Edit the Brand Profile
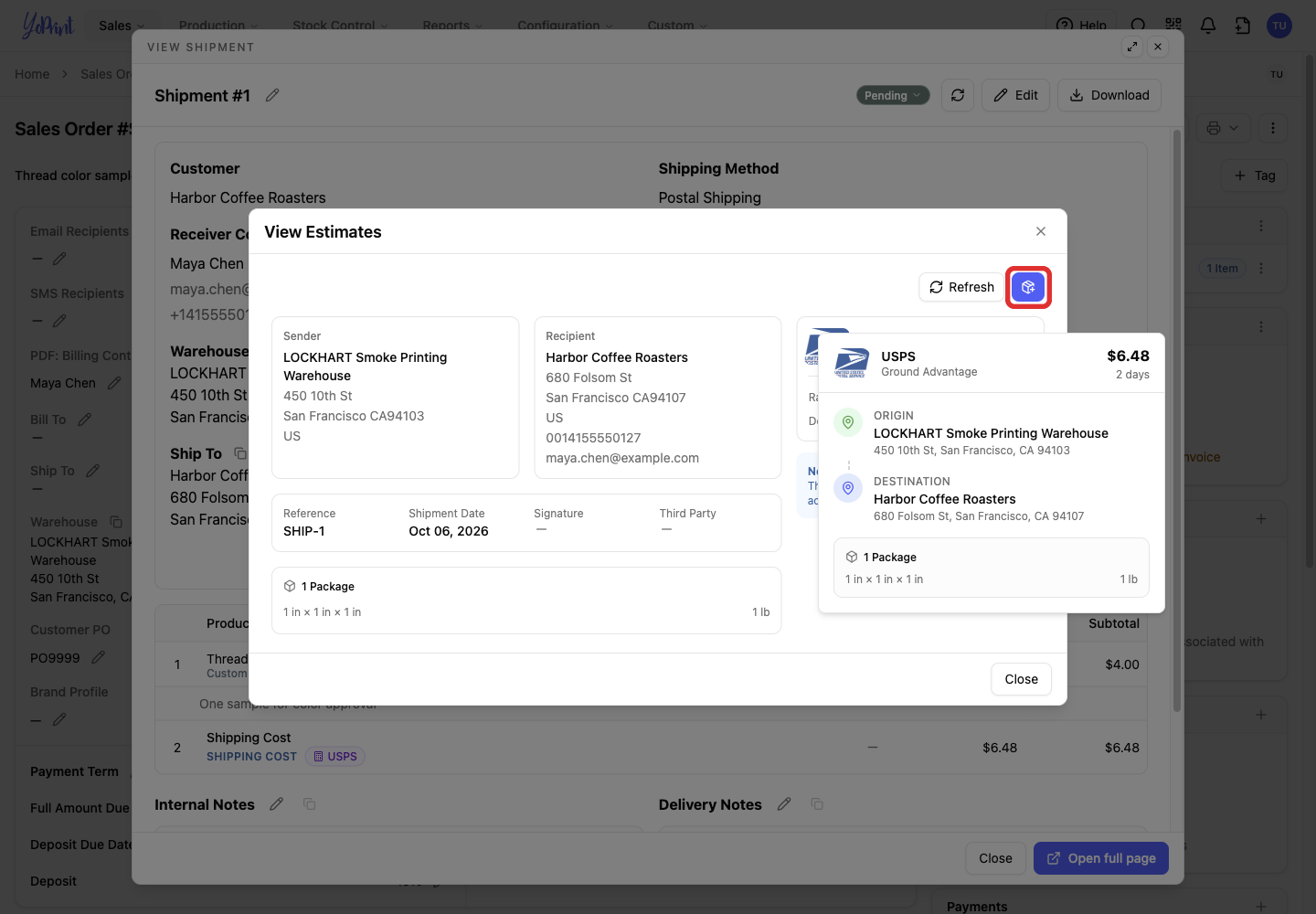1316x914 pixels. click(x=59, y=719)
